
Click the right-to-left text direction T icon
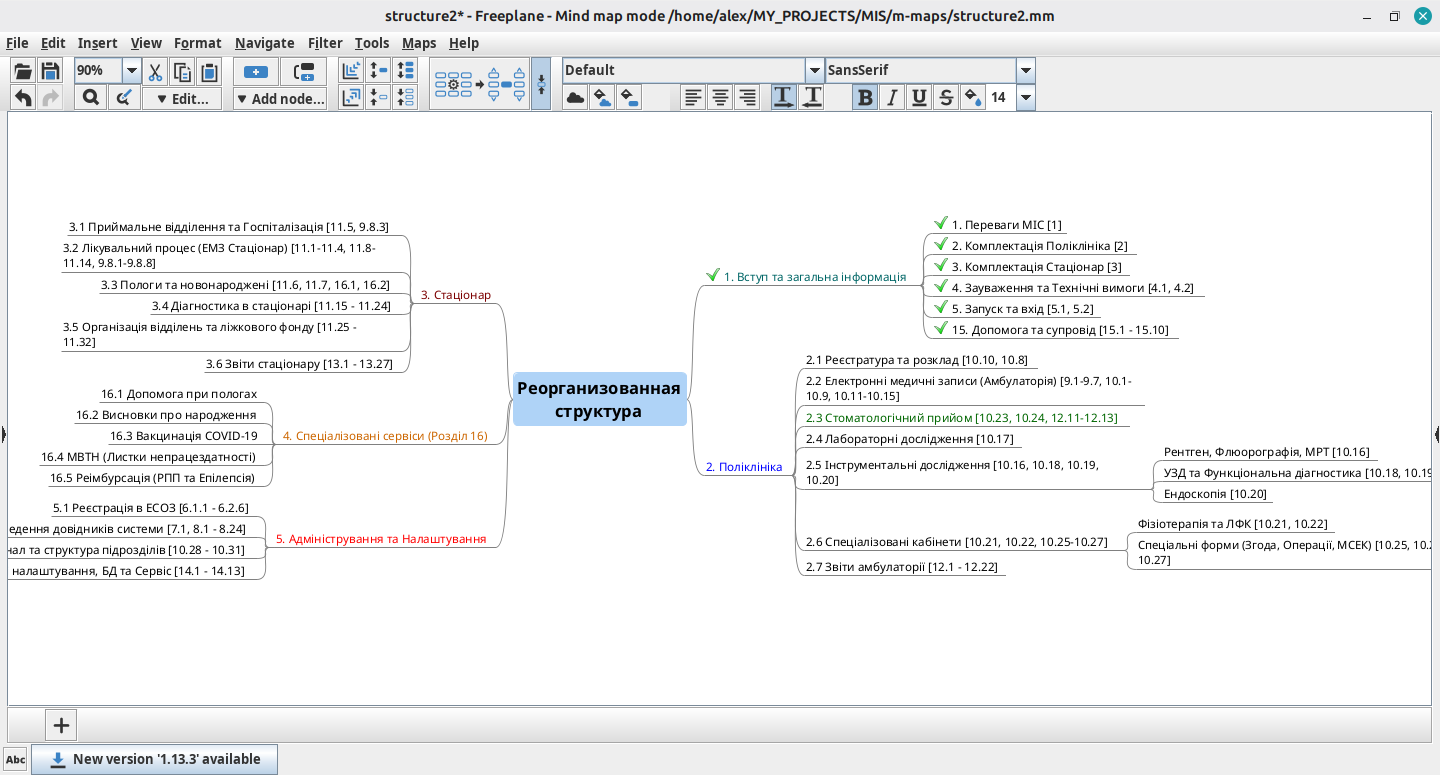(x=811, y=97)
